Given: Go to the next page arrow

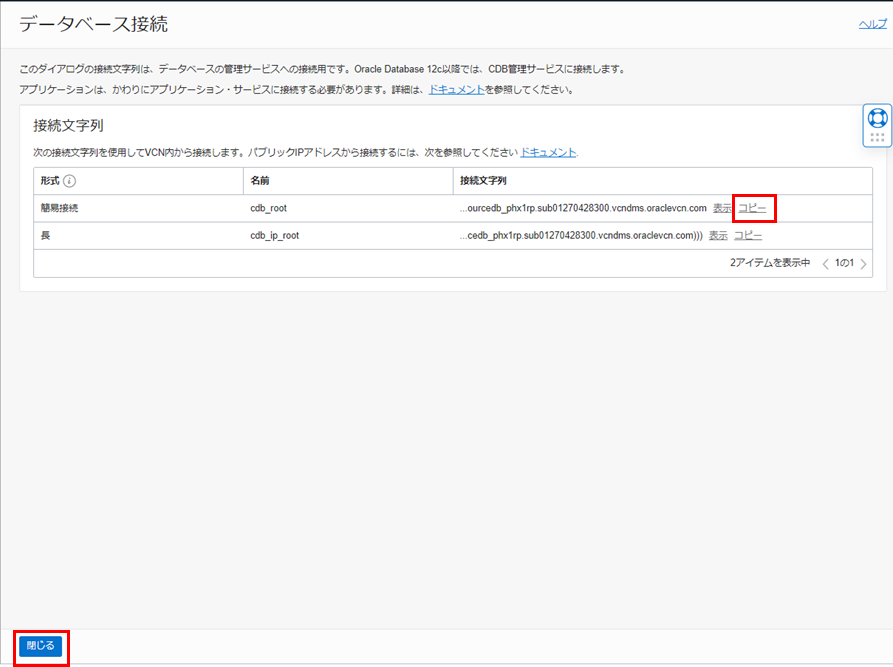Looking at the screenshot, I should 863,264.
